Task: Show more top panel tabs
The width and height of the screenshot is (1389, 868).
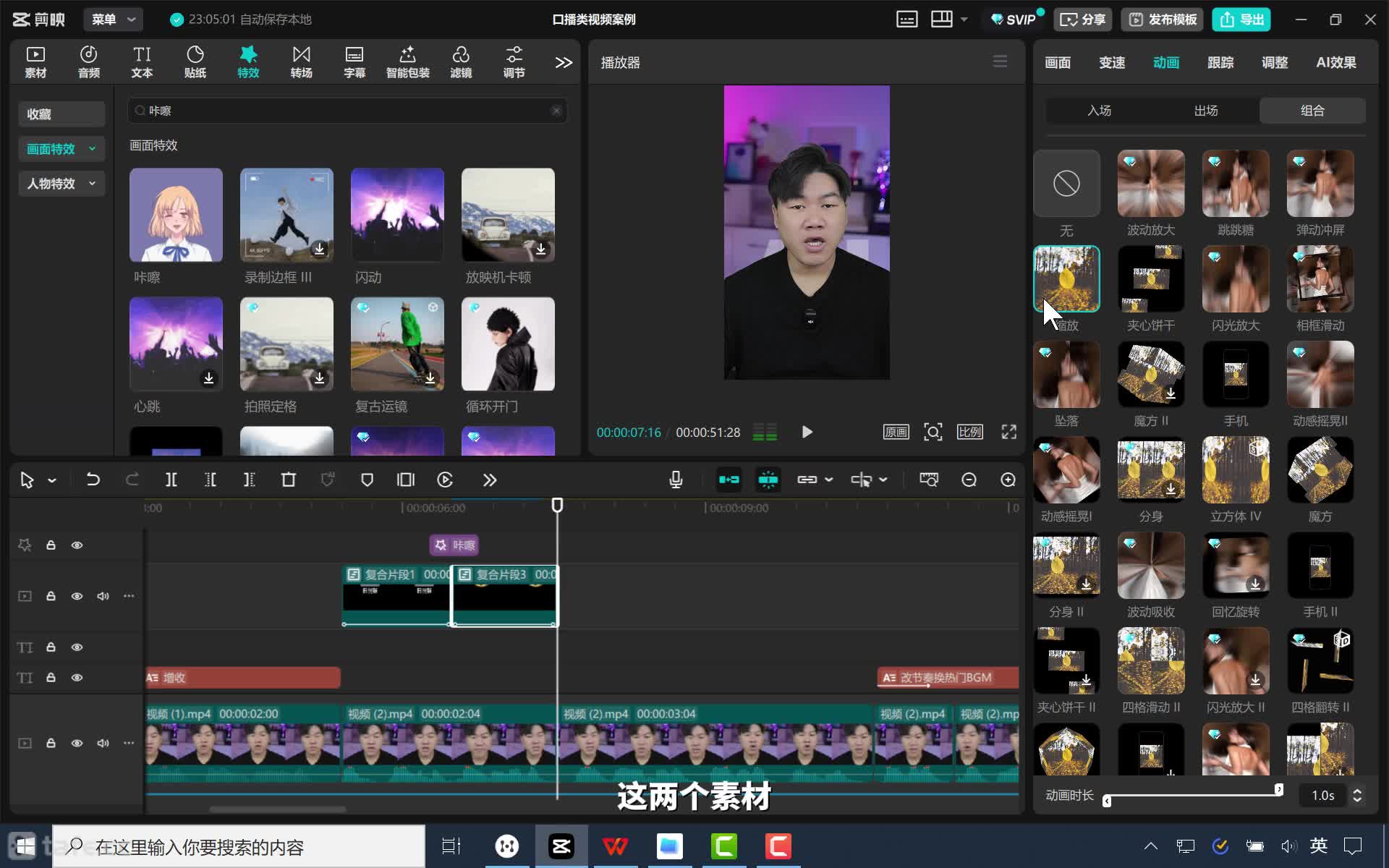Action: 564,62
